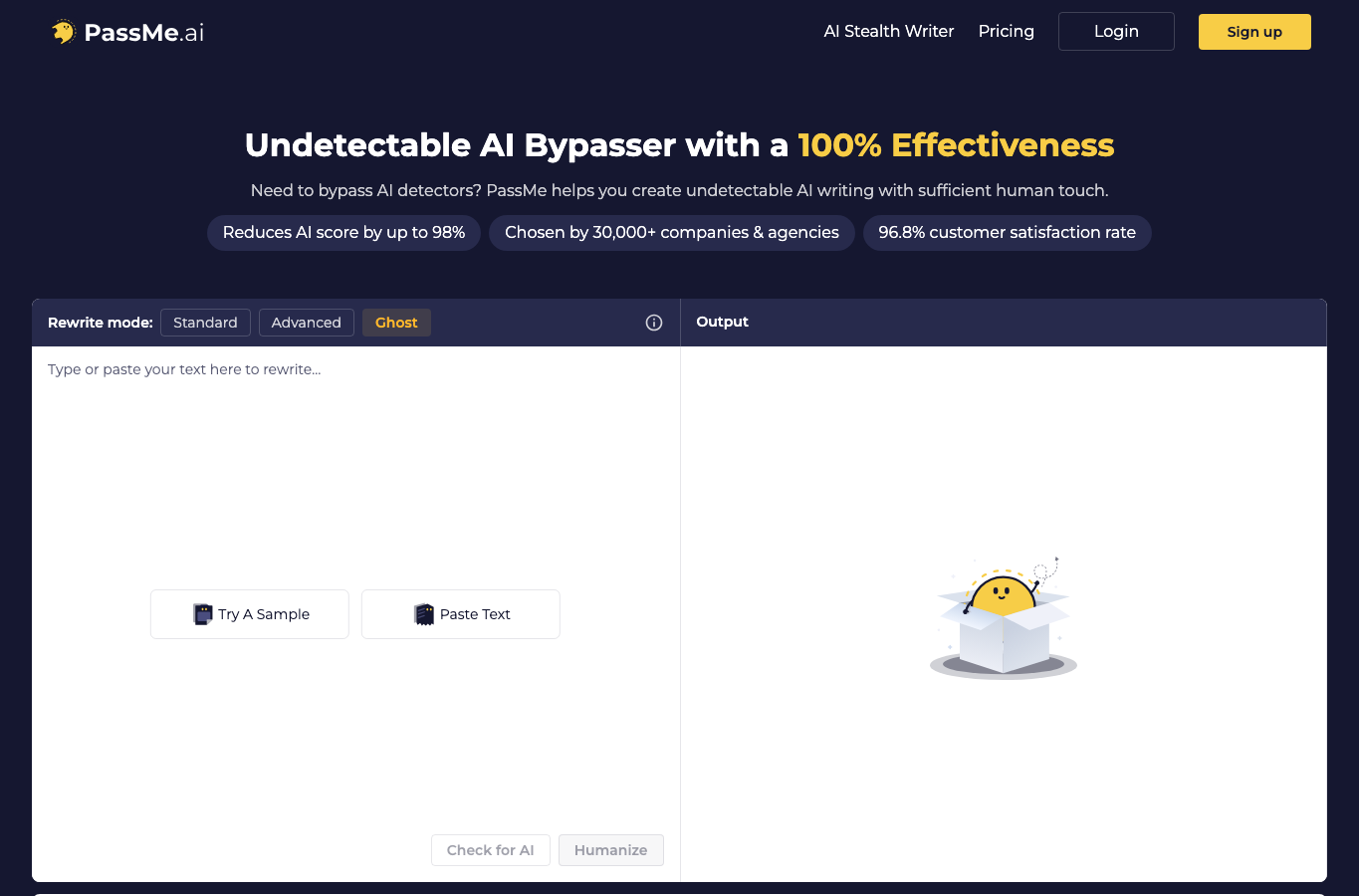
Task: Click the Try A Sample document icon
Action: pyautogui.click(x=203, y=614)
